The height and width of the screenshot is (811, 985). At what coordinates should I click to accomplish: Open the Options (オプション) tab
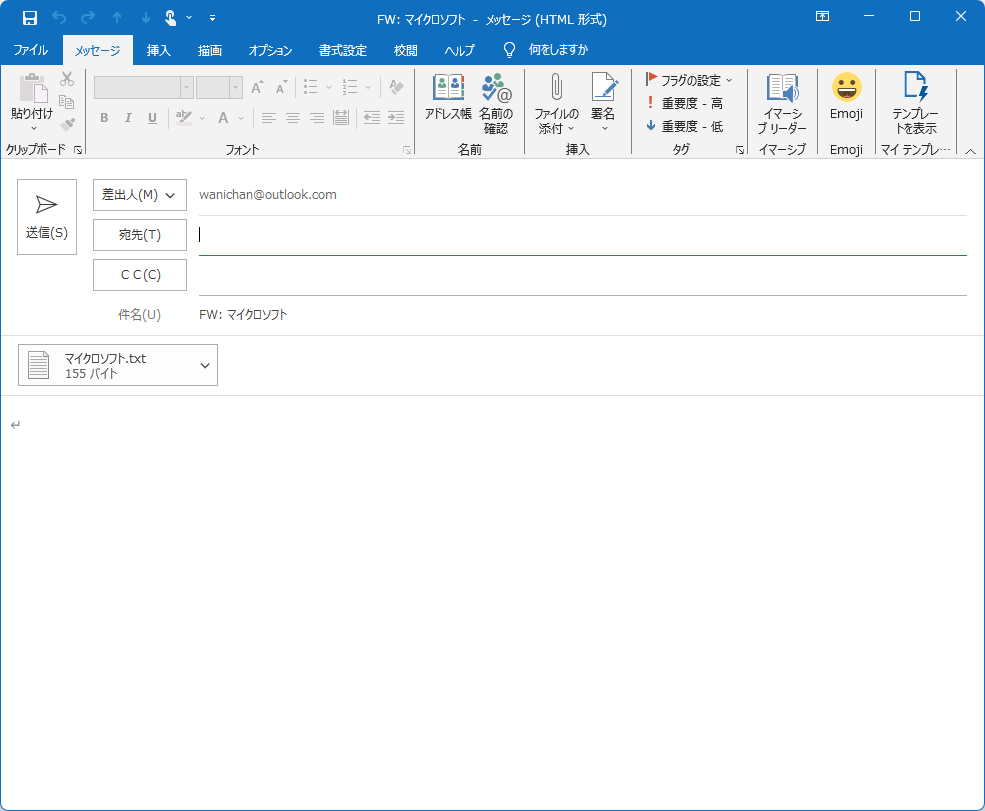tap(270, 50)
